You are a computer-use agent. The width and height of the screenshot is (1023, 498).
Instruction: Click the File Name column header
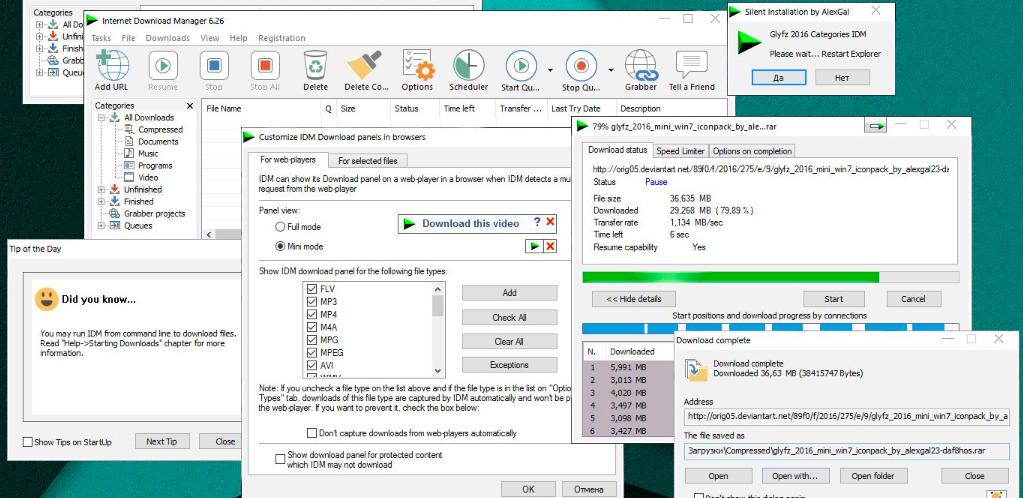pos(261,109)
